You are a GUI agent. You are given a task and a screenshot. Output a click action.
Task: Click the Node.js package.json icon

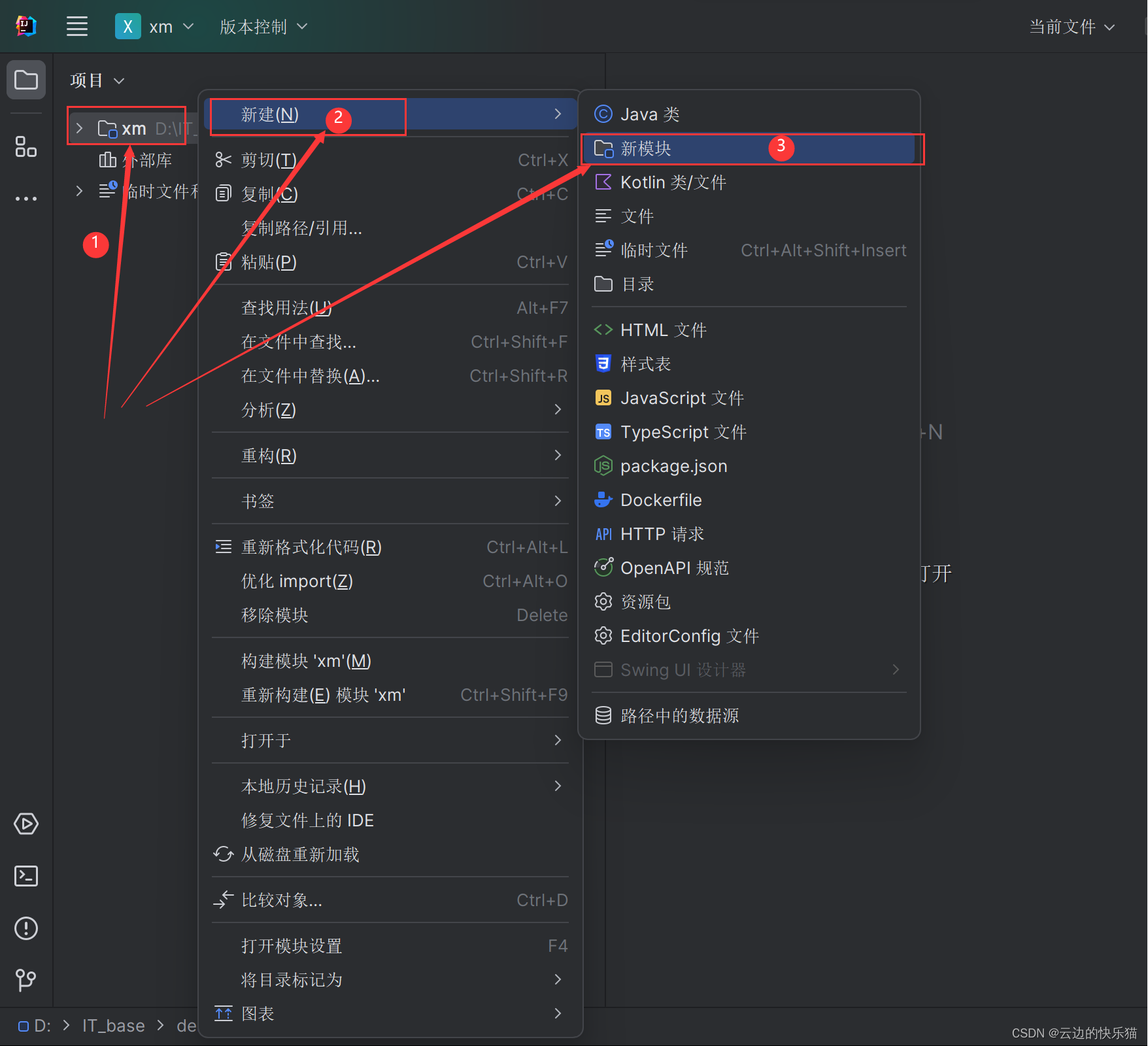coord(603,465)
